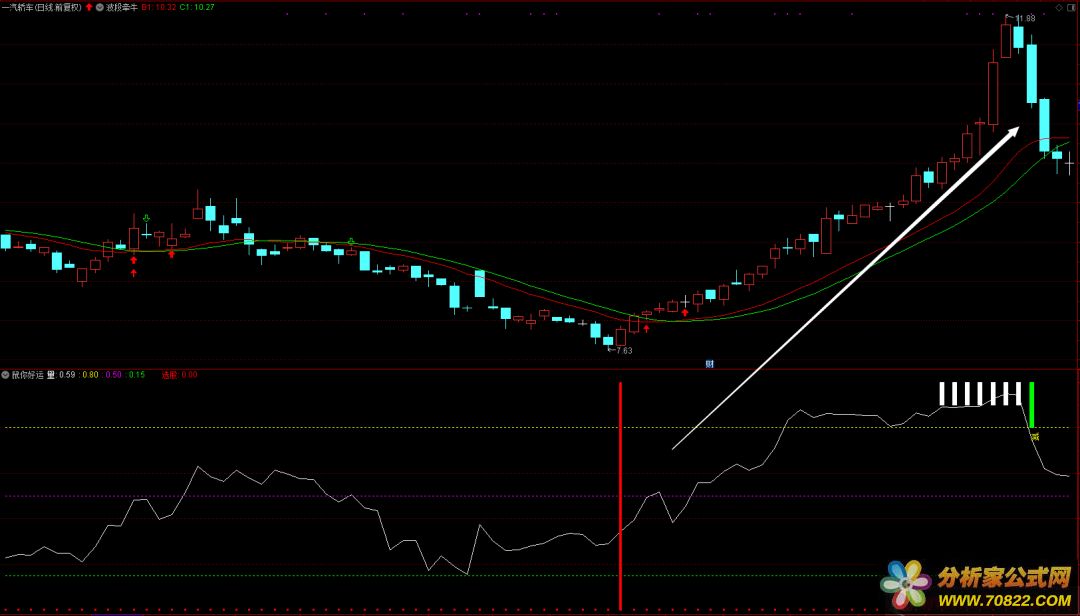Click the colorful flower logo of 分析家公式网

pyautogui.click(x=906, y=585)
